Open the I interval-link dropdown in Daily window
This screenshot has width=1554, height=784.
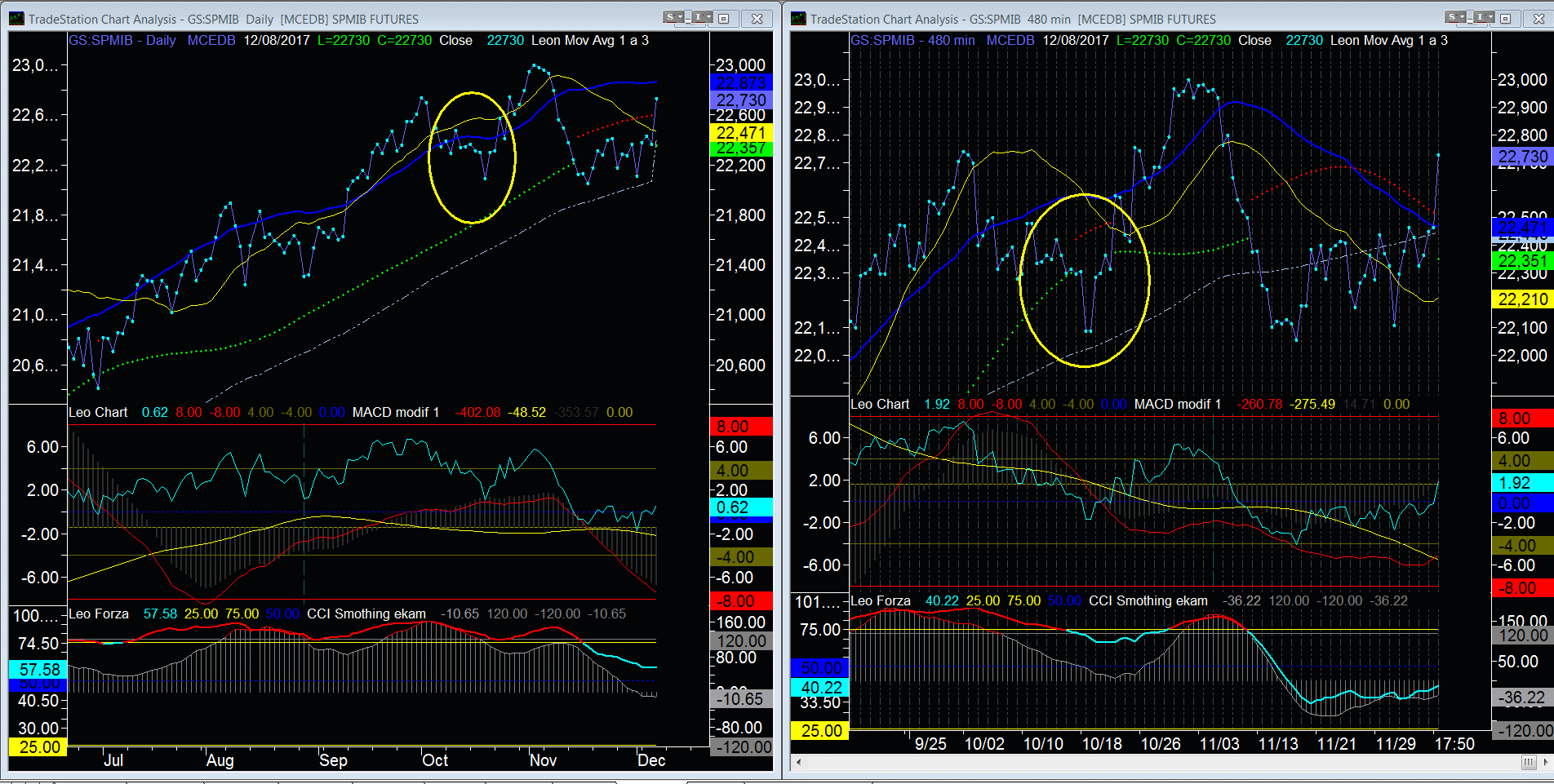pos(702,17)
